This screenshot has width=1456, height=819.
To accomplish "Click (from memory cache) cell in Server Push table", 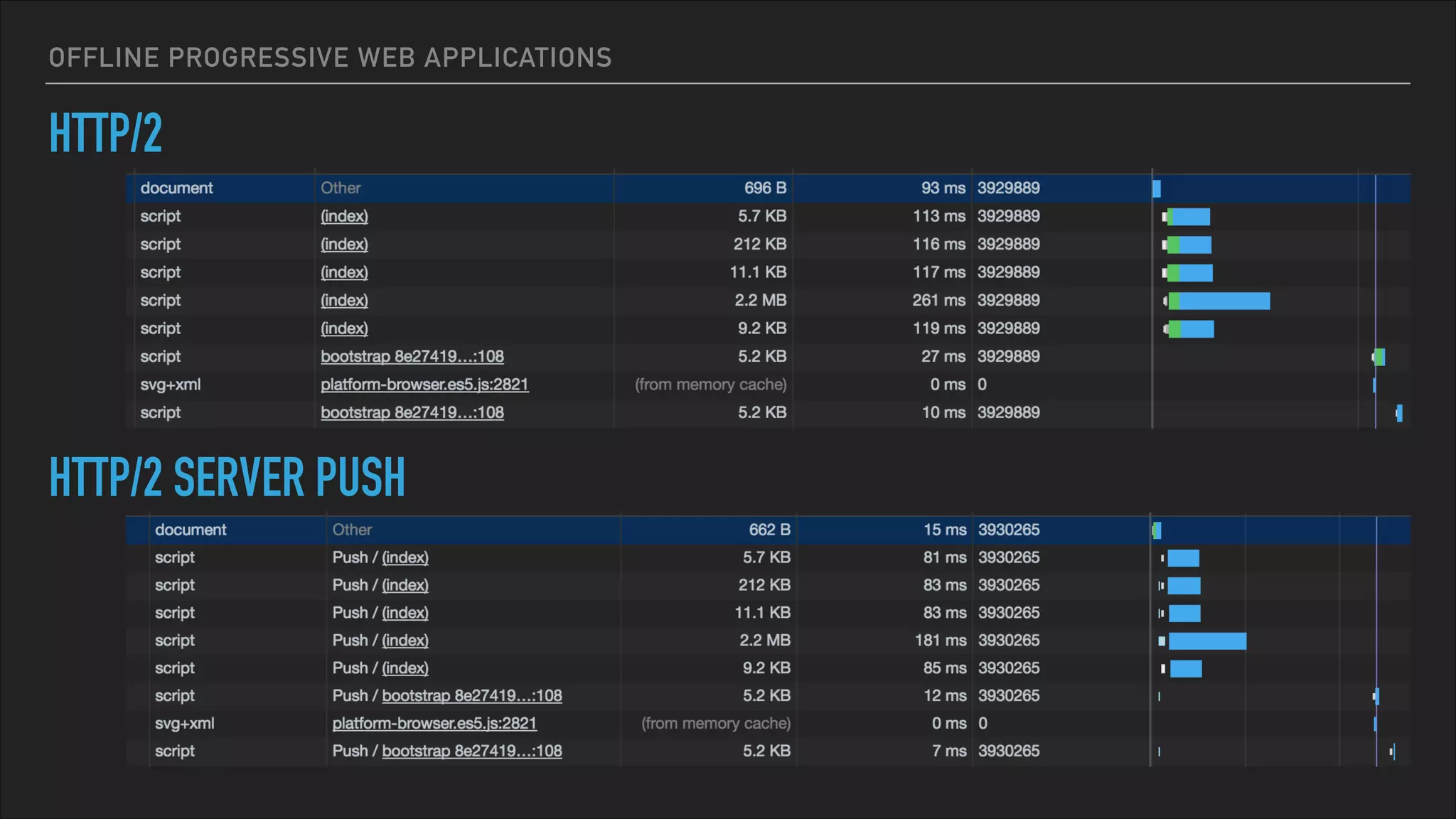I will pos(716,724).
